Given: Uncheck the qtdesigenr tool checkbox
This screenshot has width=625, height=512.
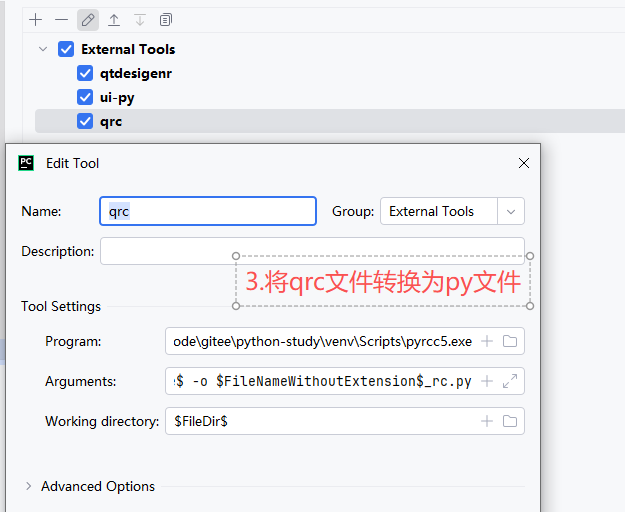Looking at the screenshot, I should coord(85,73).
